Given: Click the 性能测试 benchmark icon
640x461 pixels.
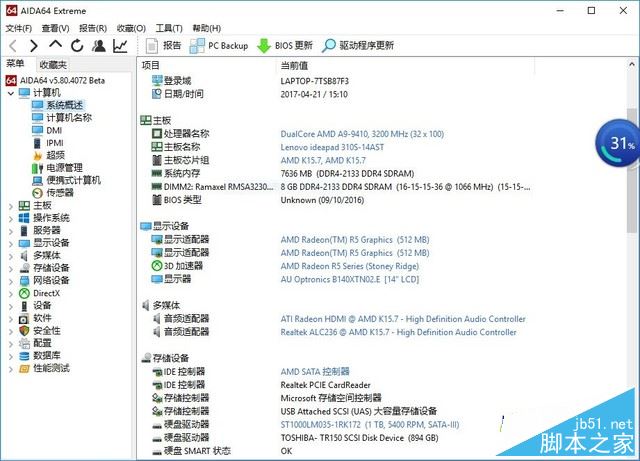Looking at the screenshot, I should point(24,368).
